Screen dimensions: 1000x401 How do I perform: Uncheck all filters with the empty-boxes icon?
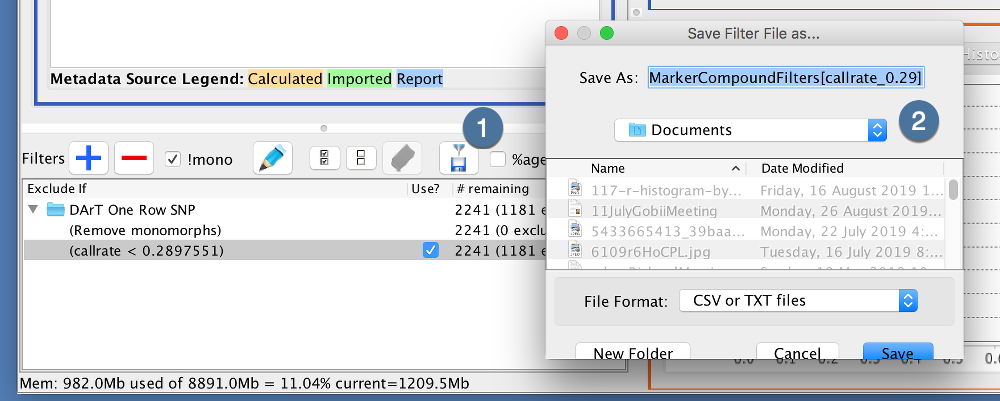361,158
